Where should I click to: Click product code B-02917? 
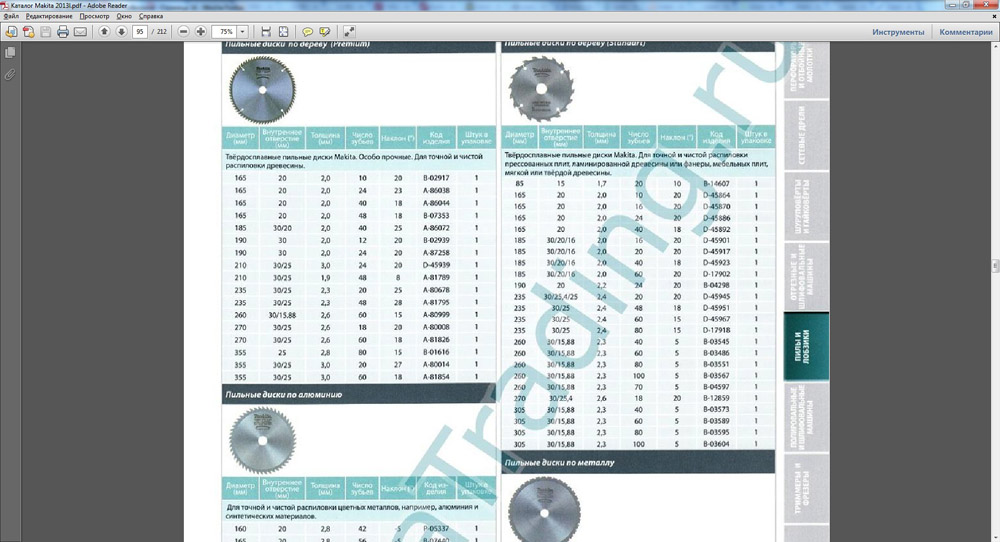coord(436,178)
